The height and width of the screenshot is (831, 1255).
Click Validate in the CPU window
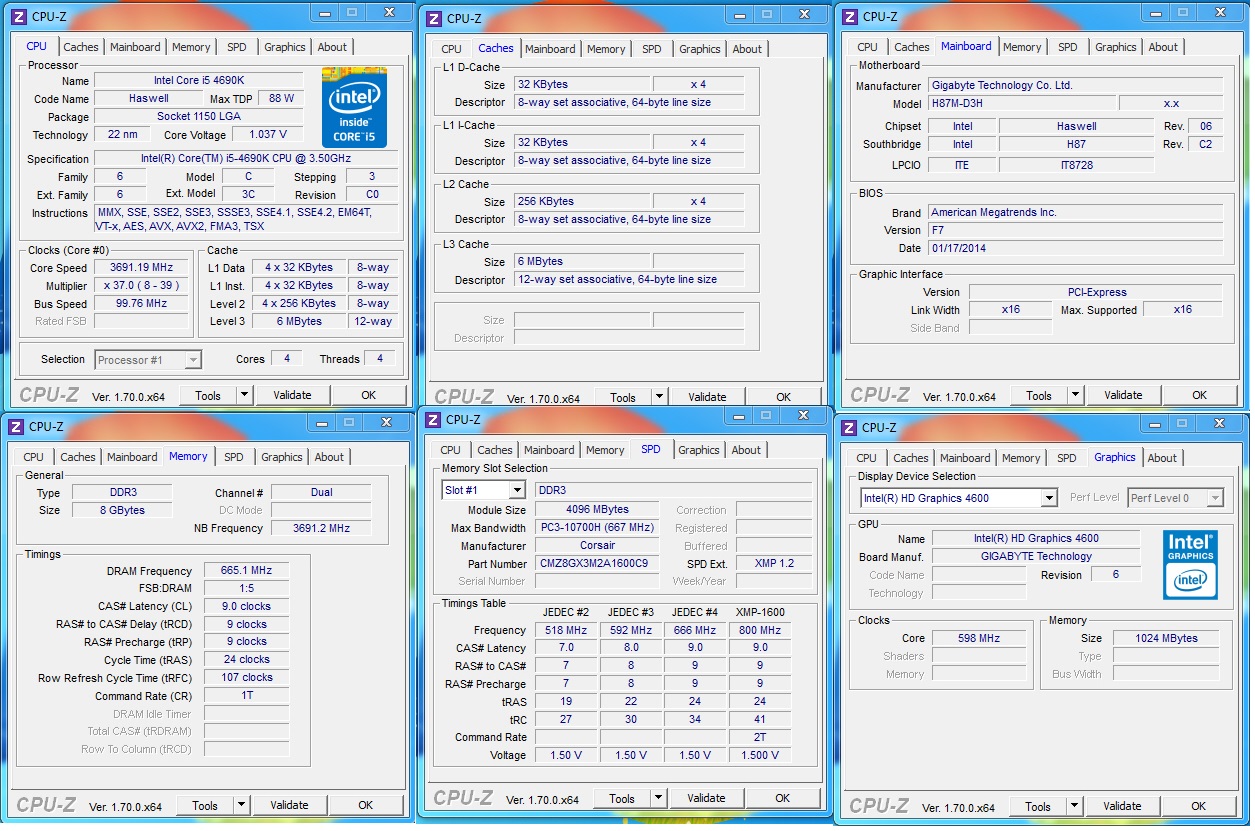[292, 395]
